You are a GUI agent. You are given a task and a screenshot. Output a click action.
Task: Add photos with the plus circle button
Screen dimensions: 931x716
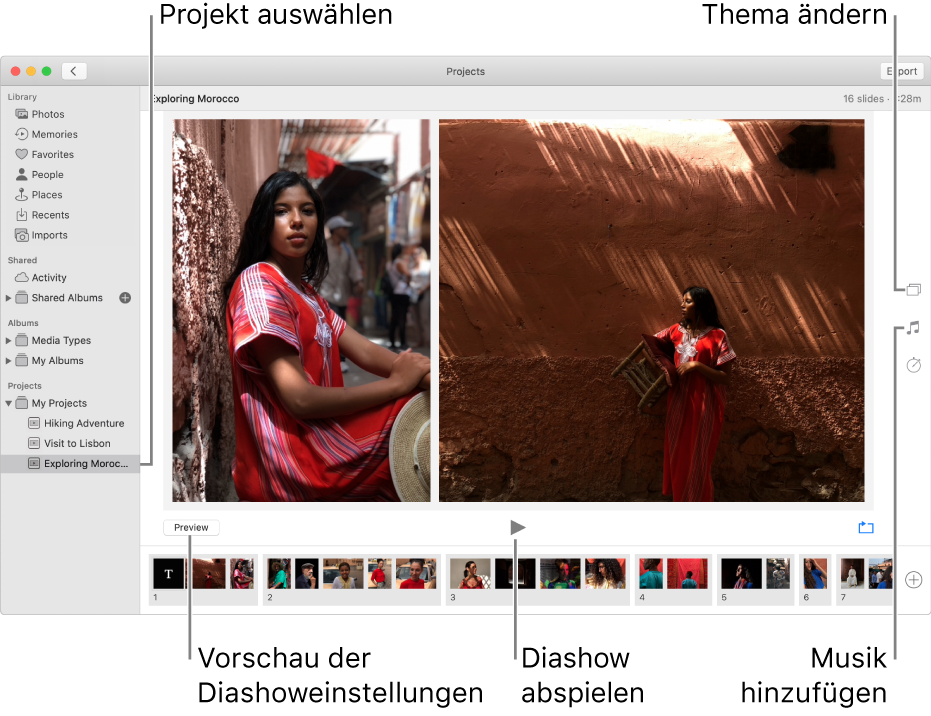coord(913,580)
